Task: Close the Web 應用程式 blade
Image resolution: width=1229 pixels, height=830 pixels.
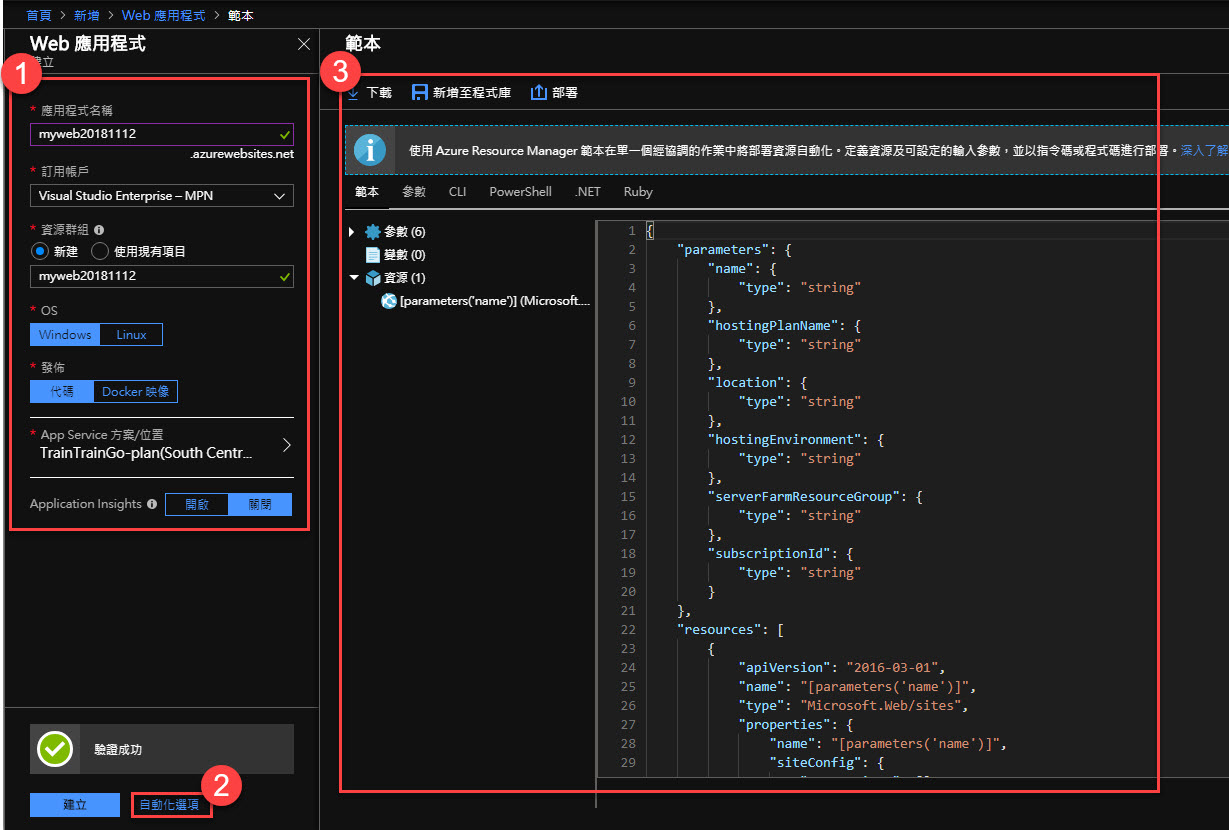Action: coord(304,44)
